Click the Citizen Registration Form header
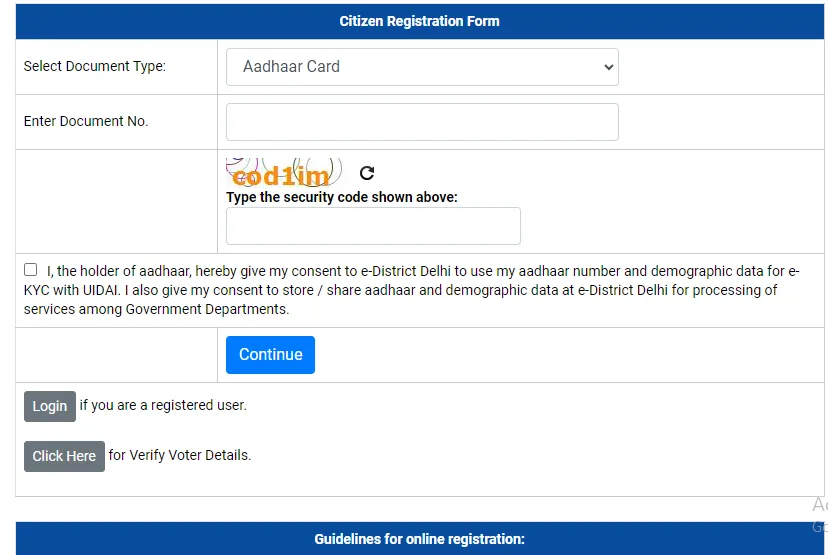The image size is (828, 555). click(x=419, y=21)
